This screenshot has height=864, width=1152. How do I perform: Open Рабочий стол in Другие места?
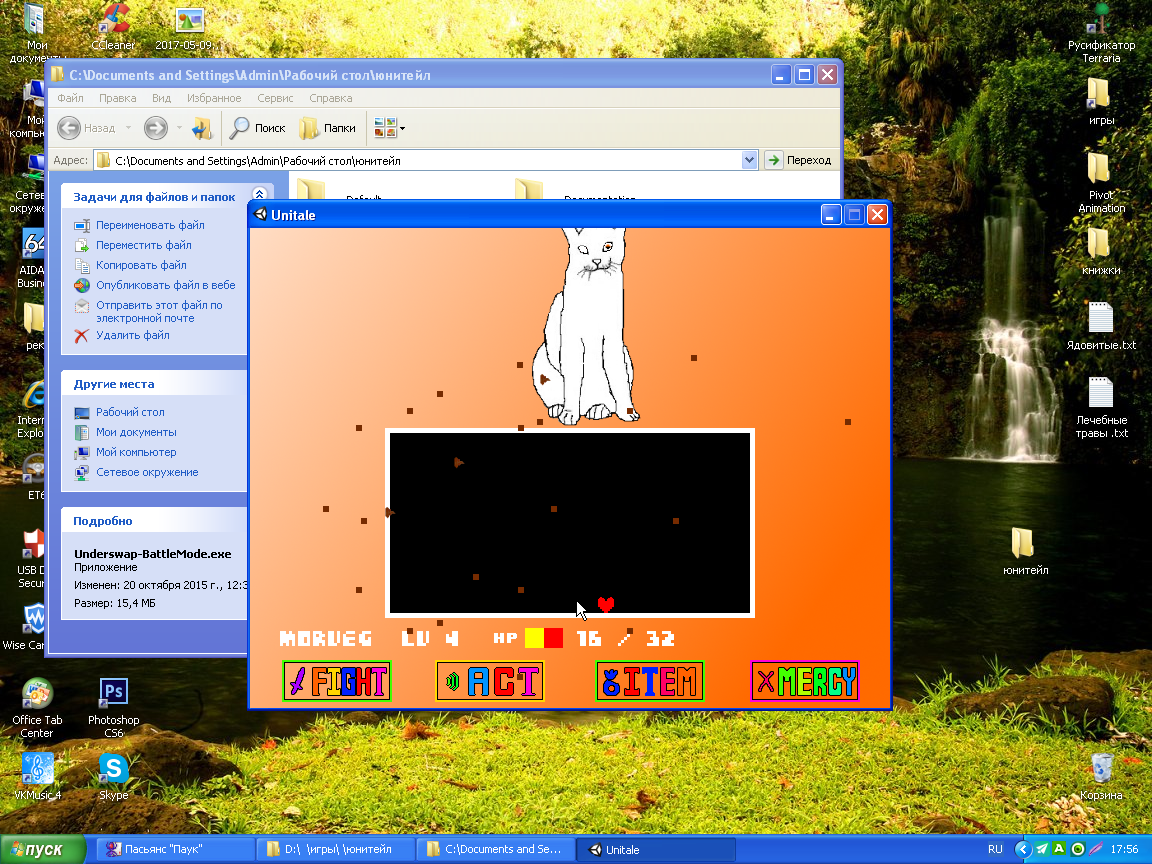click(130, 412)
